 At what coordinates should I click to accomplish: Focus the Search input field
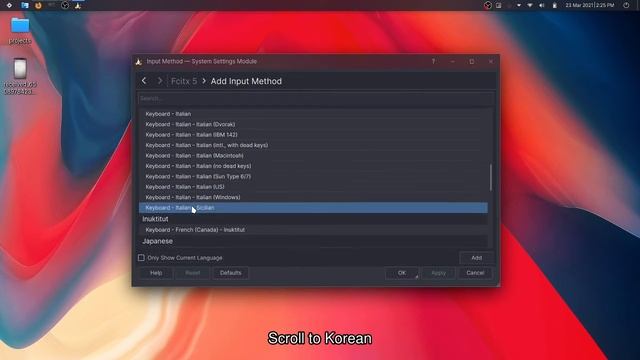(316, 98)
